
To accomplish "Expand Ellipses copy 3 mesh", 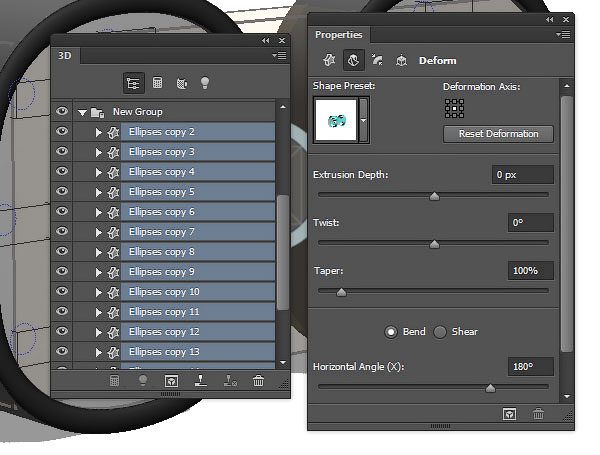I will (98, 152).
